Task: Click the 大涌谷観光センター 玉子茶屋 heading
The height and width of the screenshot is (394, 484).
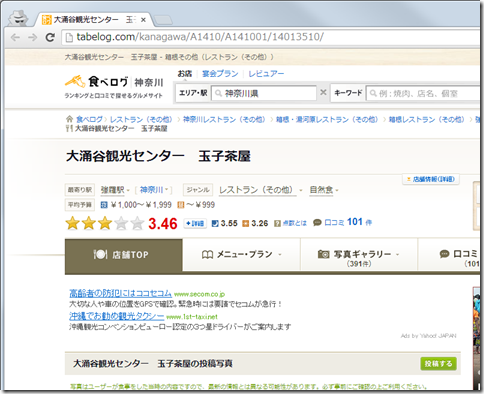Action: point(158,156)
